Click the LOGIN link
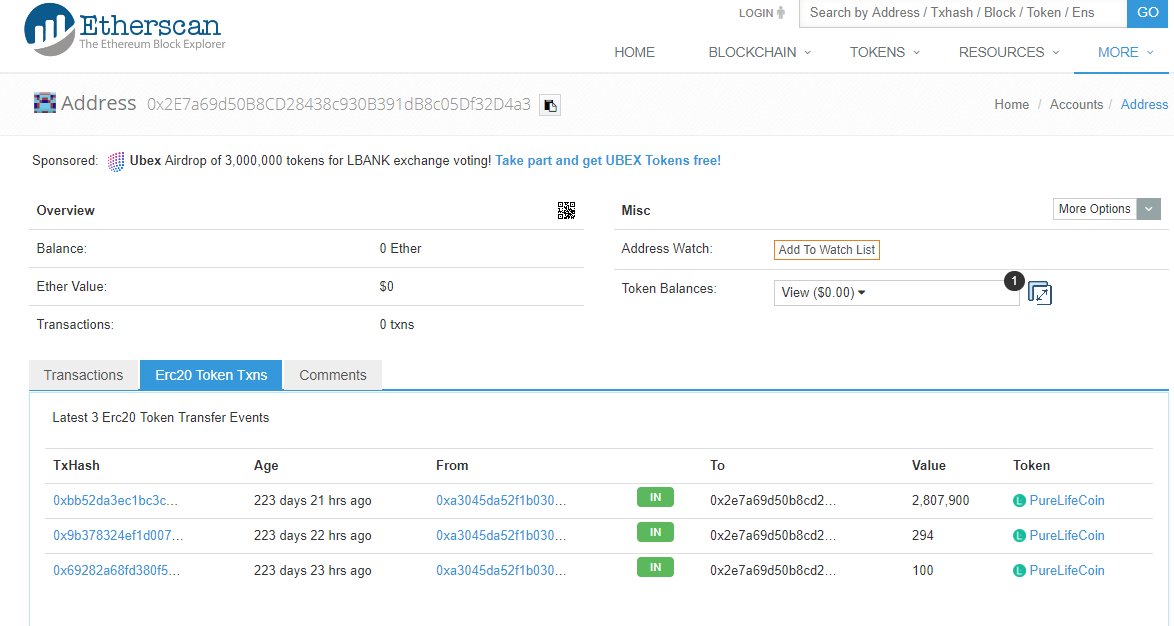 coord(755,13)
